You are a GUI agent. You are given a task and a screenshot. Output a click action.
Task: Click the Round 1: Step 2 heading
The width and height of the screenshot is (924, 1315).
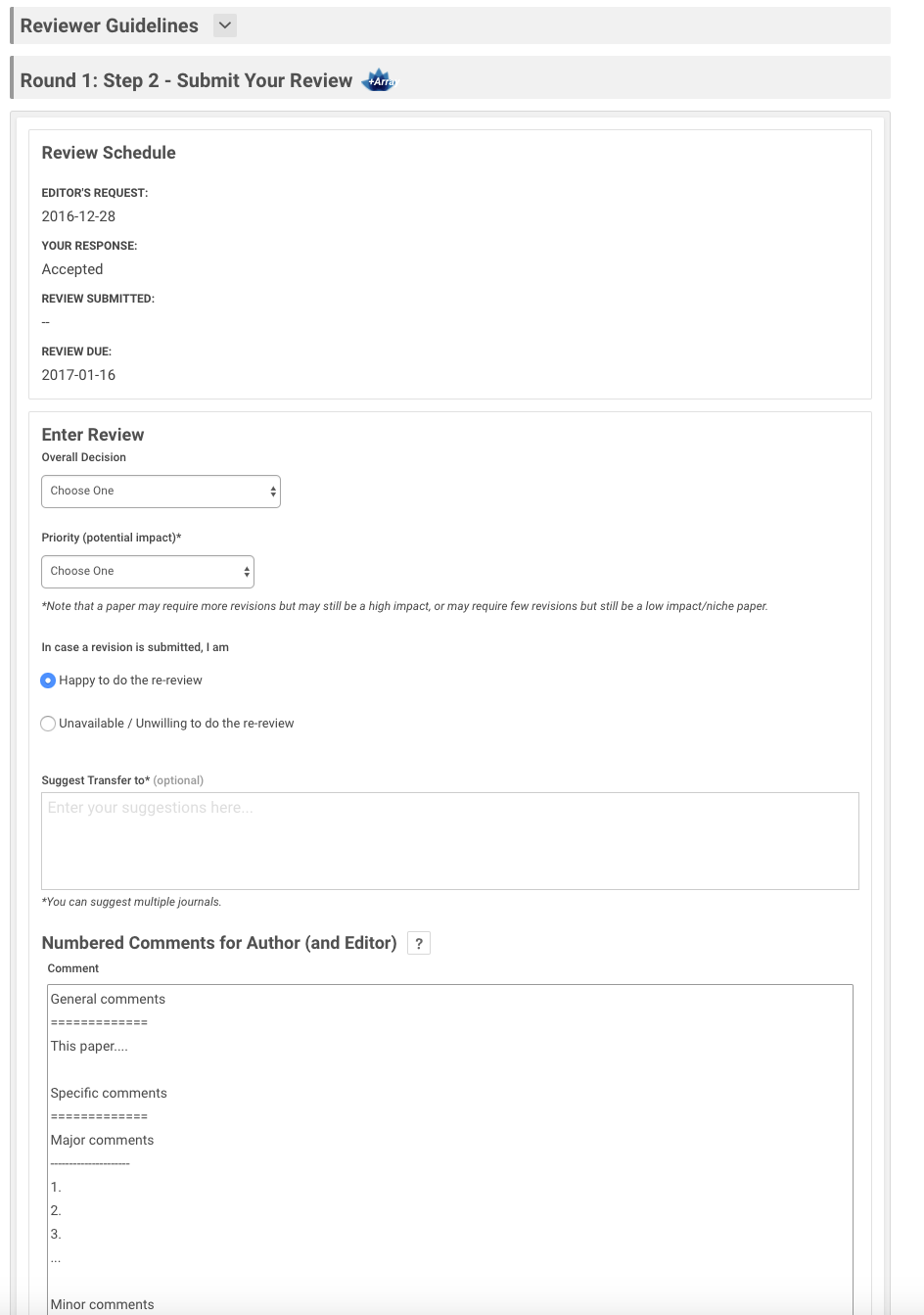tap(186, 80)
